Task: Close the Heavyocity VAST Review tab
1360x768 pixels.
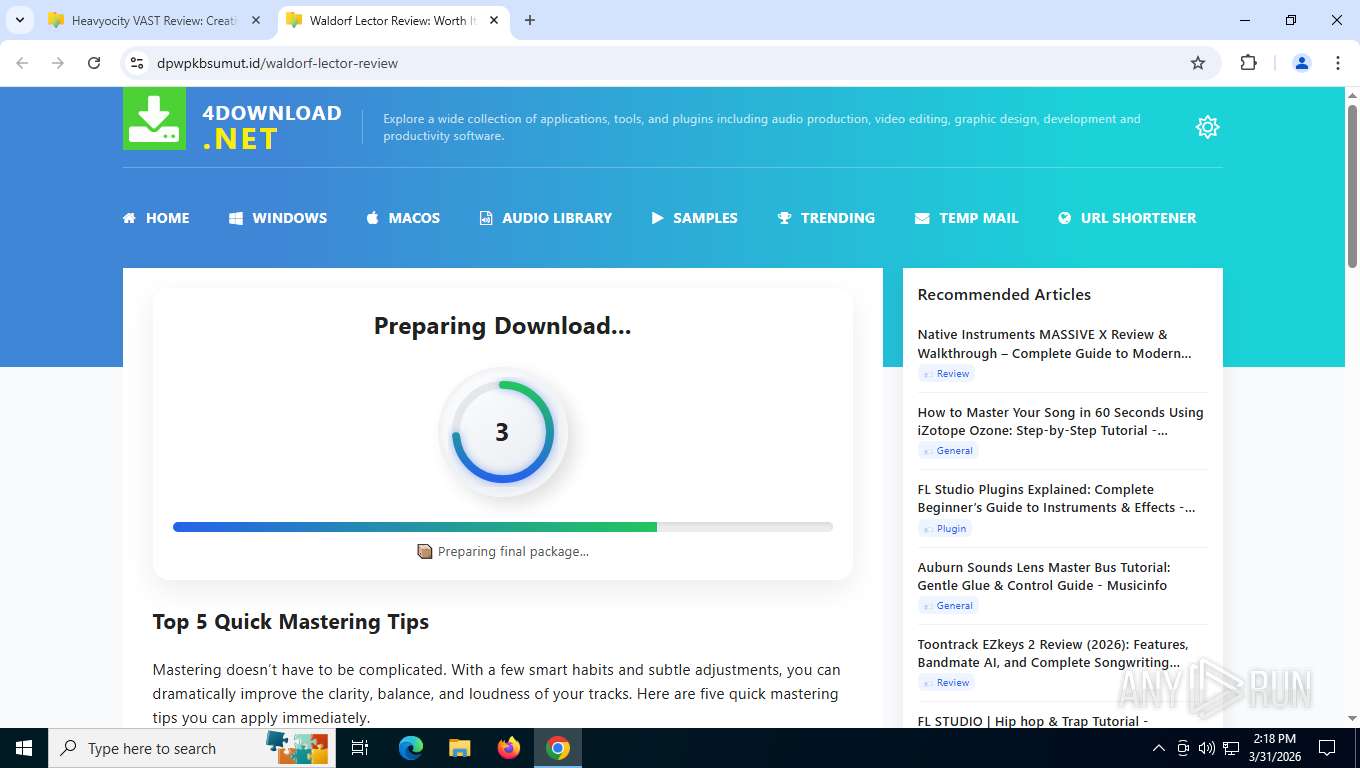Action: pos(256,20)
